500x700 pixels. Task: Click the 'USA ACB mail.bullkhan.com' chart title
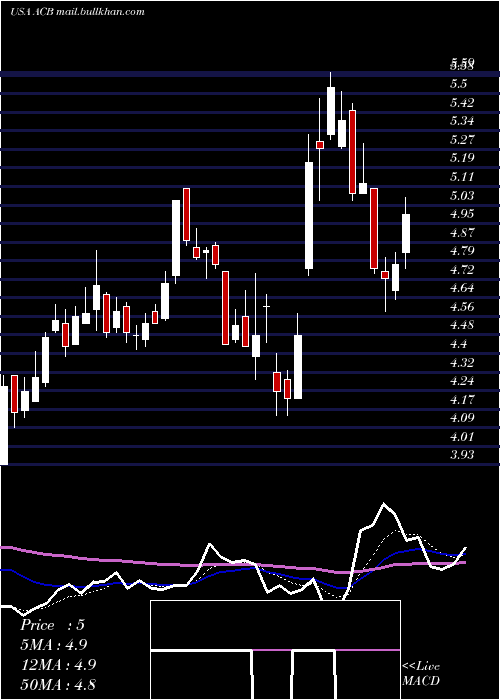click(x=77, y=12)
